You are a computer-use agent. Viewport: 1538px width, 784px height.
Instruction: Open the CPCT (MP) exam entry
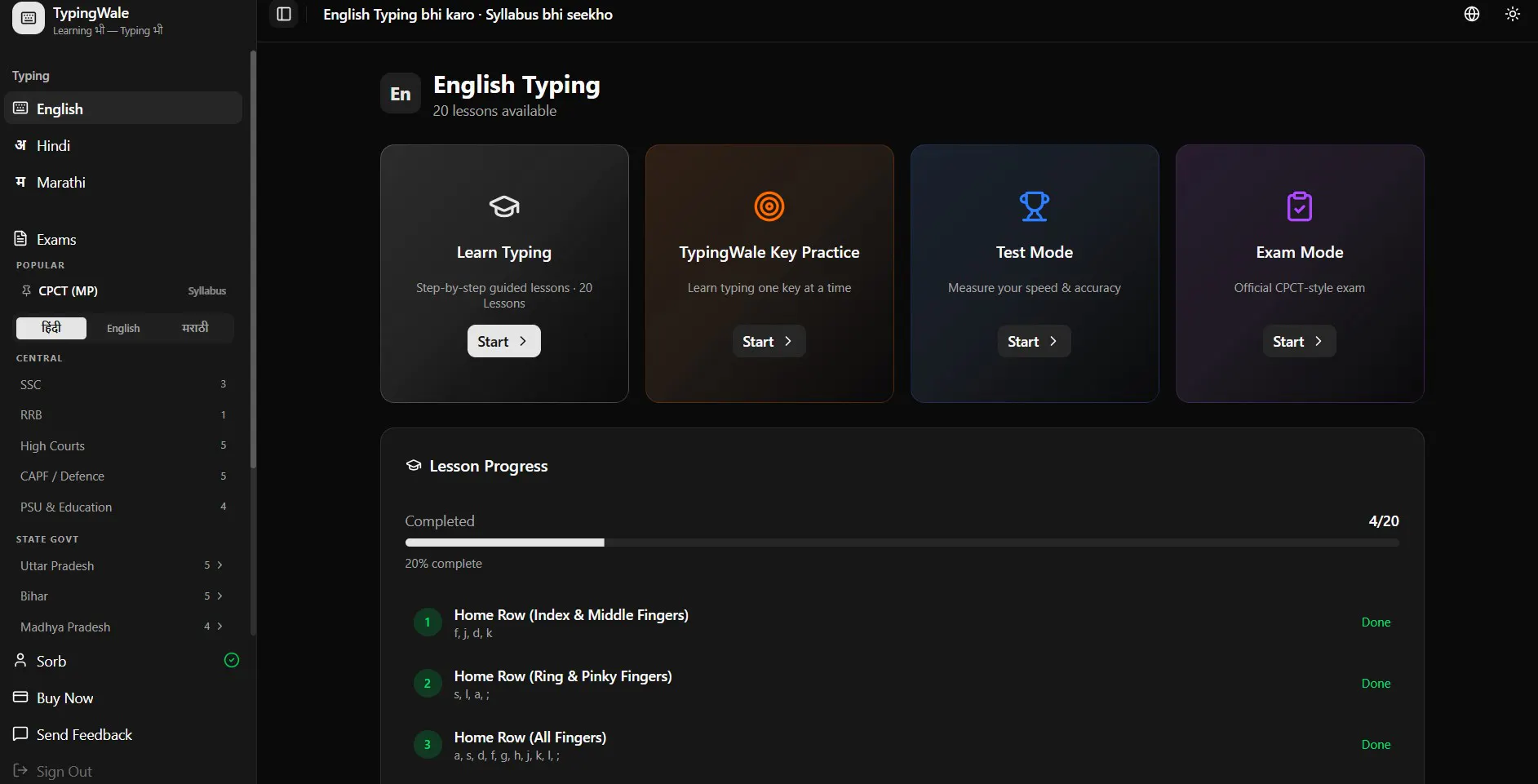(x=68, y=290)
